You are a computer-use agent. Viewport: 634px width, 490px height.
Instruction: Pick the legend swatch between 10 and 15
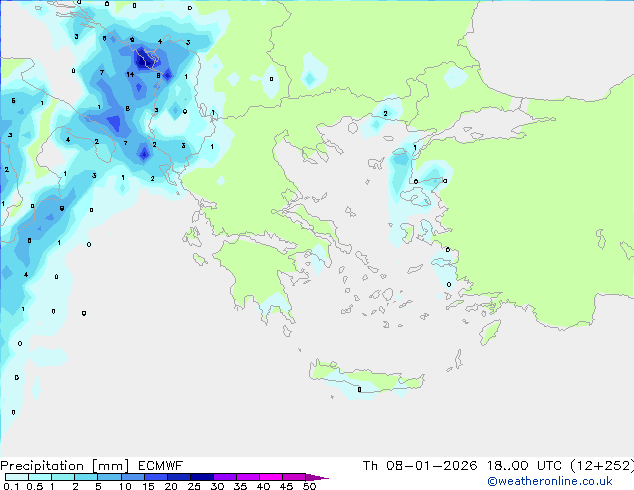point(133,477)
